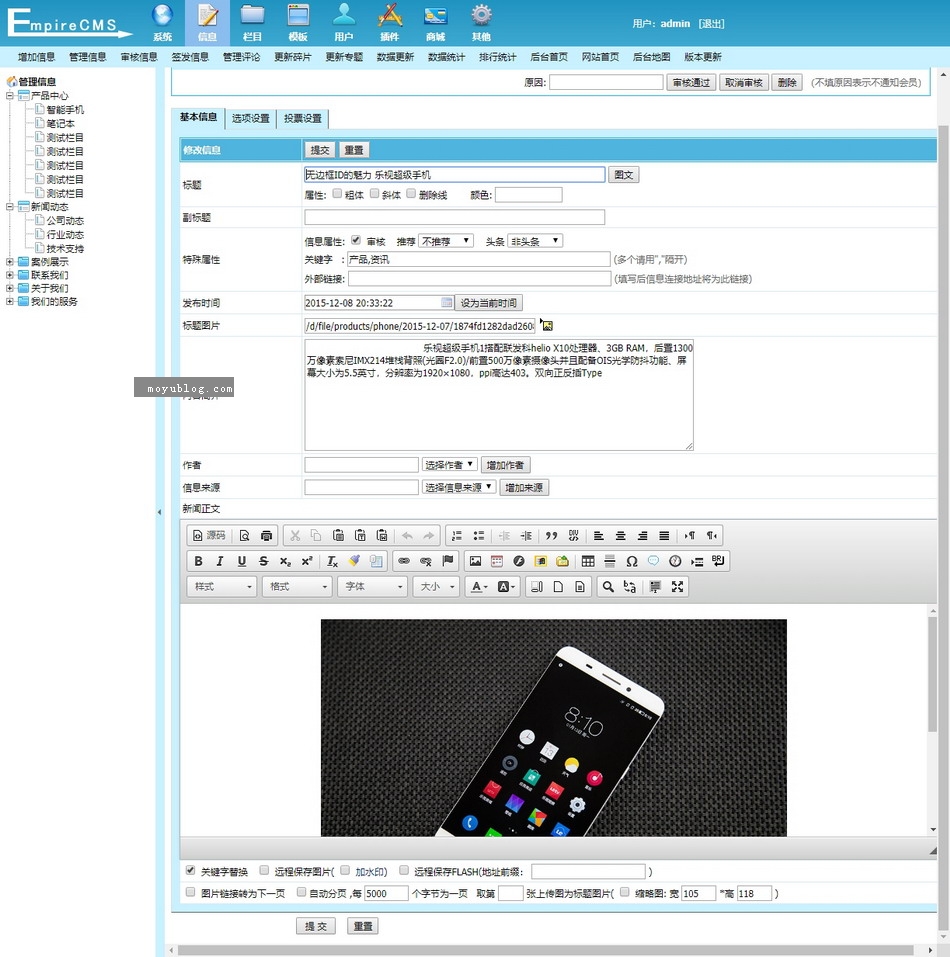Open the 审核信息 submenu item

tap(139, 57)
